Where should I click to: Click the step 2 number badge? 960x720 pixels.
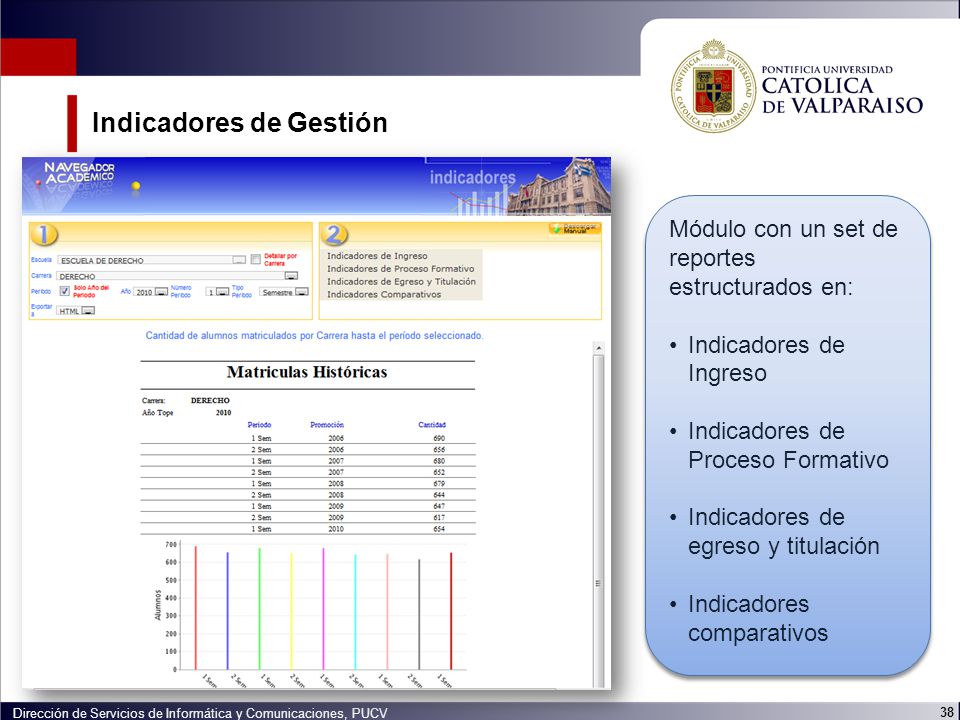click(334, 234)
